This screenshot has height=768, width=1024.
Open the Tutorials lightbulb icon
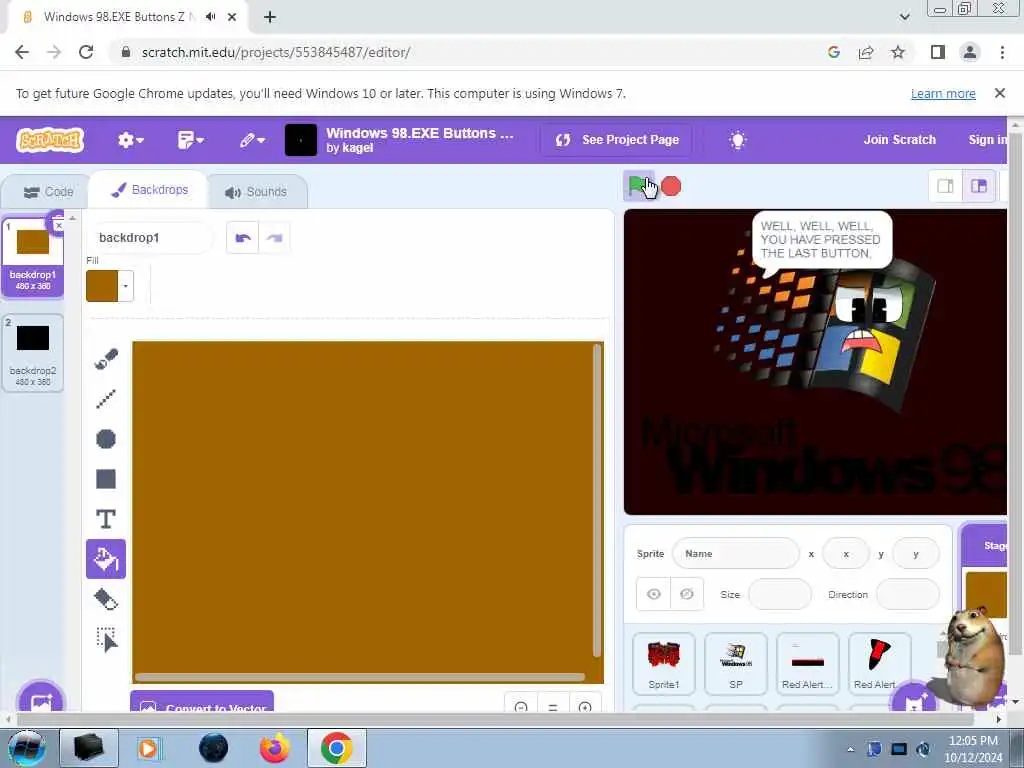pyautogui.click(x=737, y=140)
